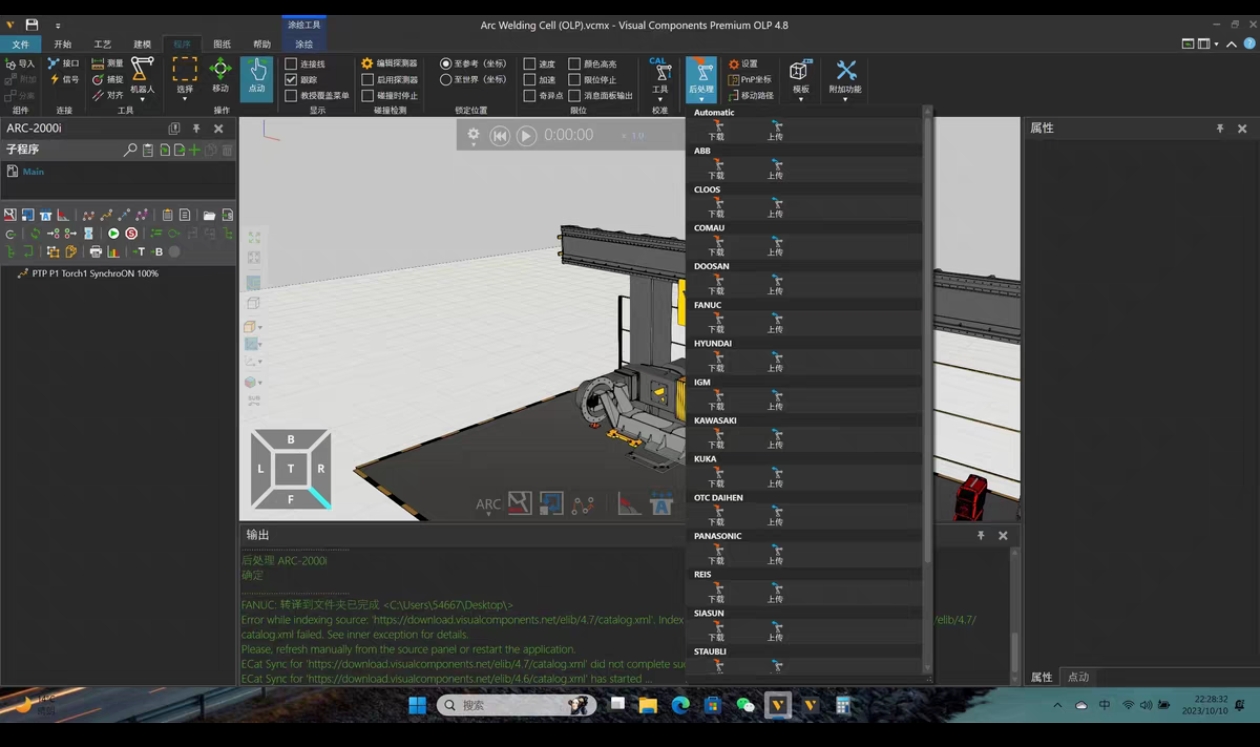This screenshot has width=1260, height=747.
Task: Open the 接口 (Interface) connection tool
Action: [63, 64]
